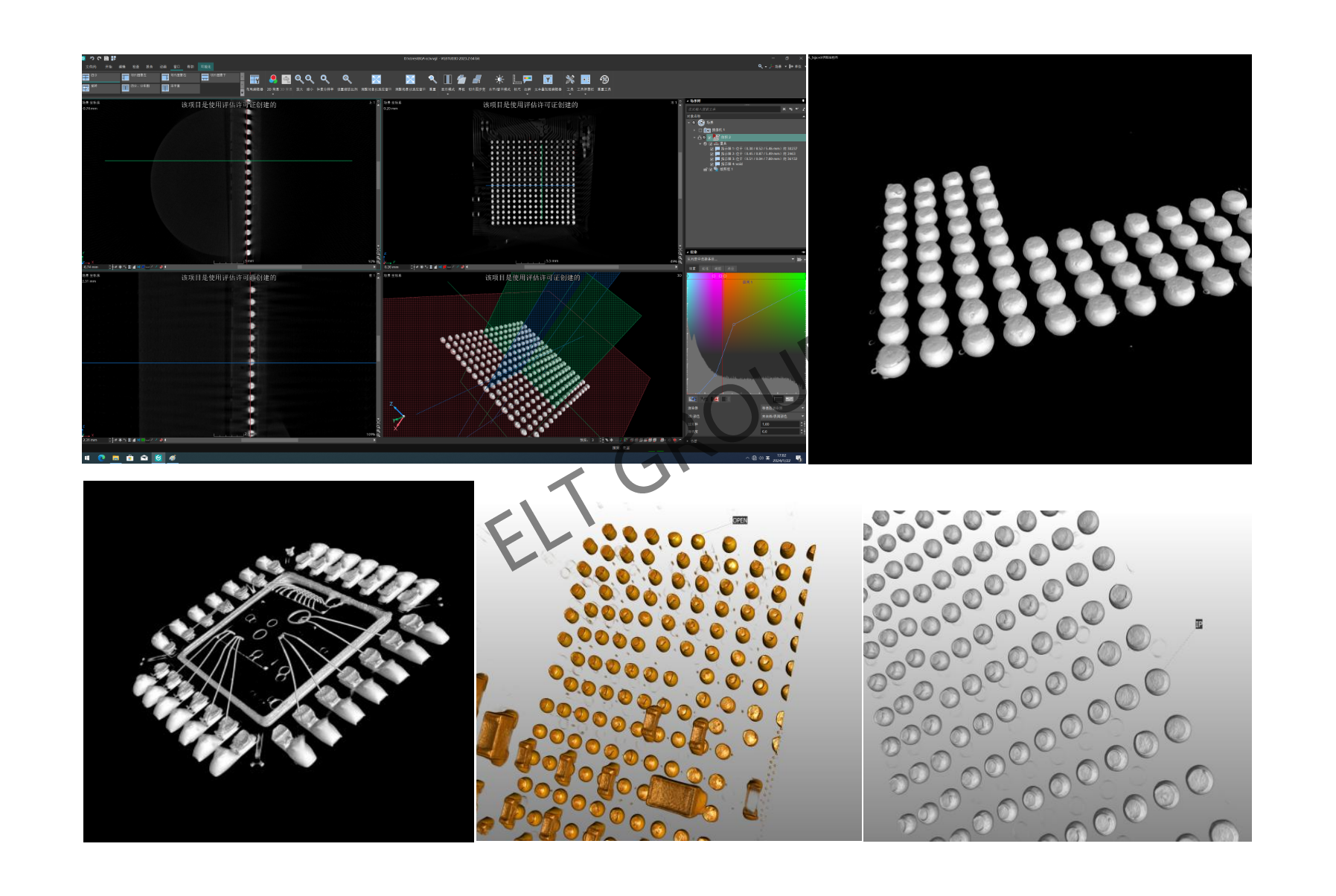Open the preset dropdown in 渲染 panel
The height and width of the screenshot is (896, 1336).
793,259
